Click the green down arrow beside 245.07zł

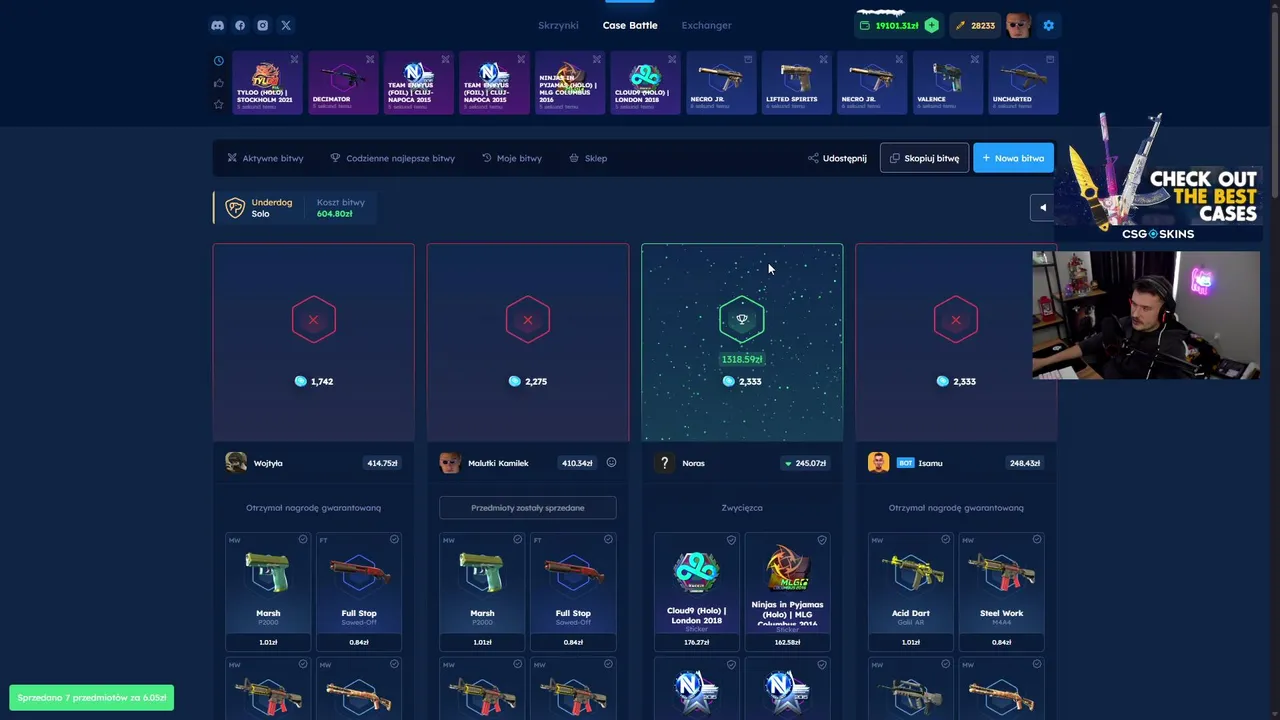tap(788, 463)
